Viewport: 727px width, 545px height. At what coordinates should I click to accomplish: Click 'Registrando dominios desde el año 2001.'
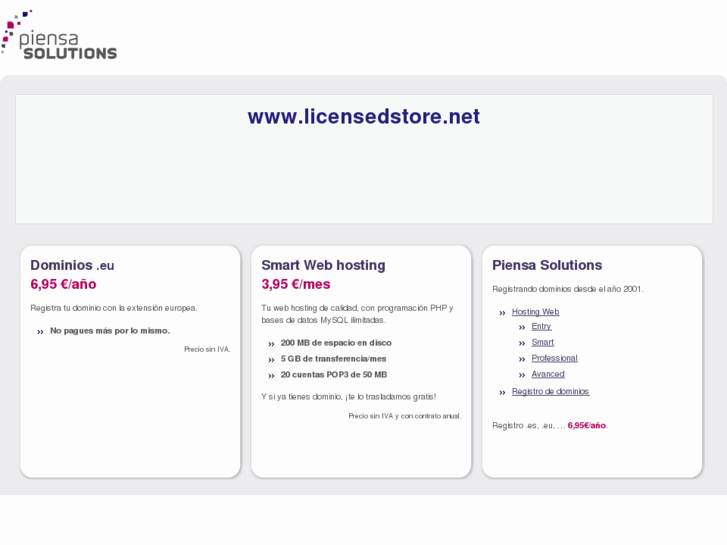pos(568,289)
